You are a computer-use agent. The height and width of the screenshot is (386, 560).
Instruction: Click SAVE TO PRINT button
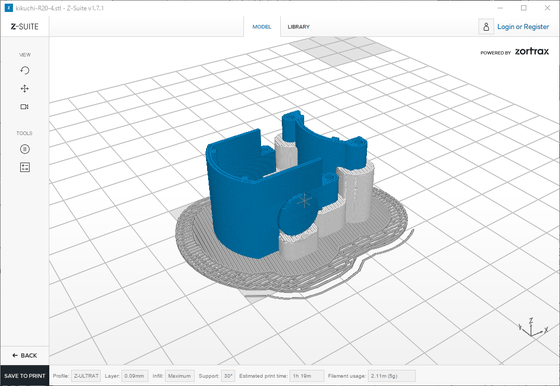tap(25, 376)
